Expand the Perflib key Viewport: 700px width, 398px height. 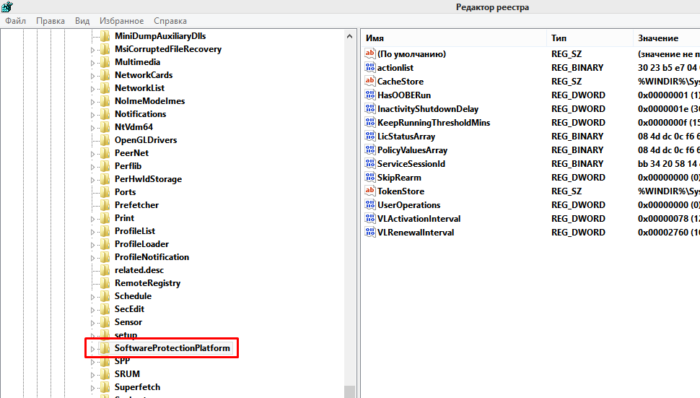(x=93, y=167)
